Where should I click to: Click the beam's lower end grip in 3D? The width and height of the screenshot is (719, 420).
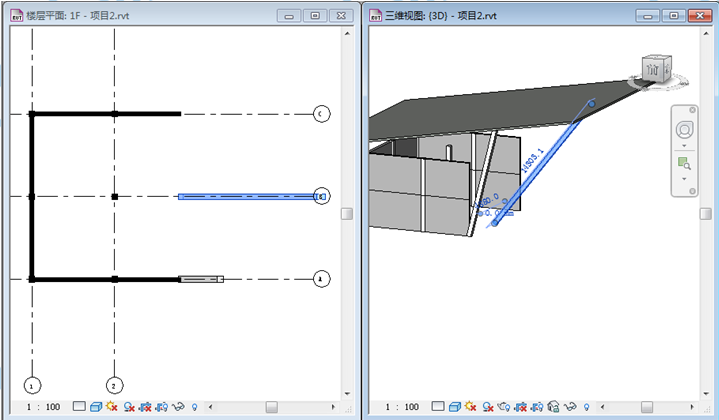(495, 223)
